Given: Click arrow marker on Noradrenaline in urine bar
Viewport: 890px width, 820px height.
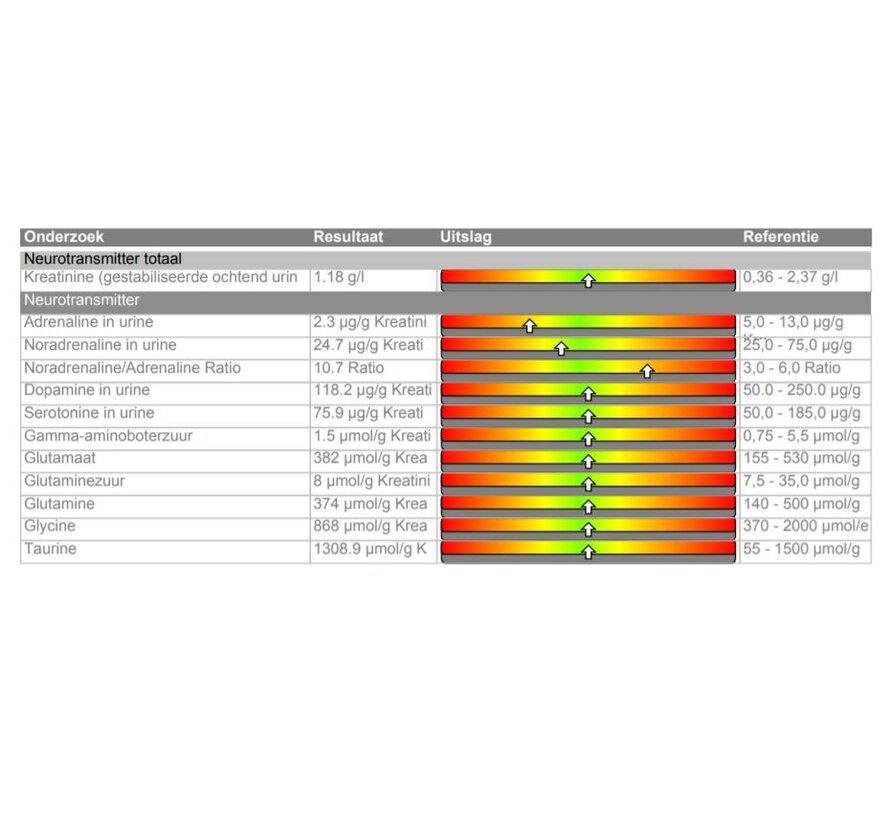Looking at the screenshot, I should [561, 348].
